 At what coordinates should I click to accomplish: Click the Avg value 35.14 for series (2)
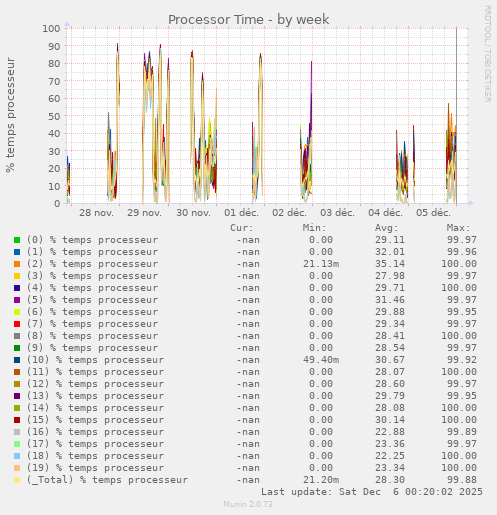(390, 264)
